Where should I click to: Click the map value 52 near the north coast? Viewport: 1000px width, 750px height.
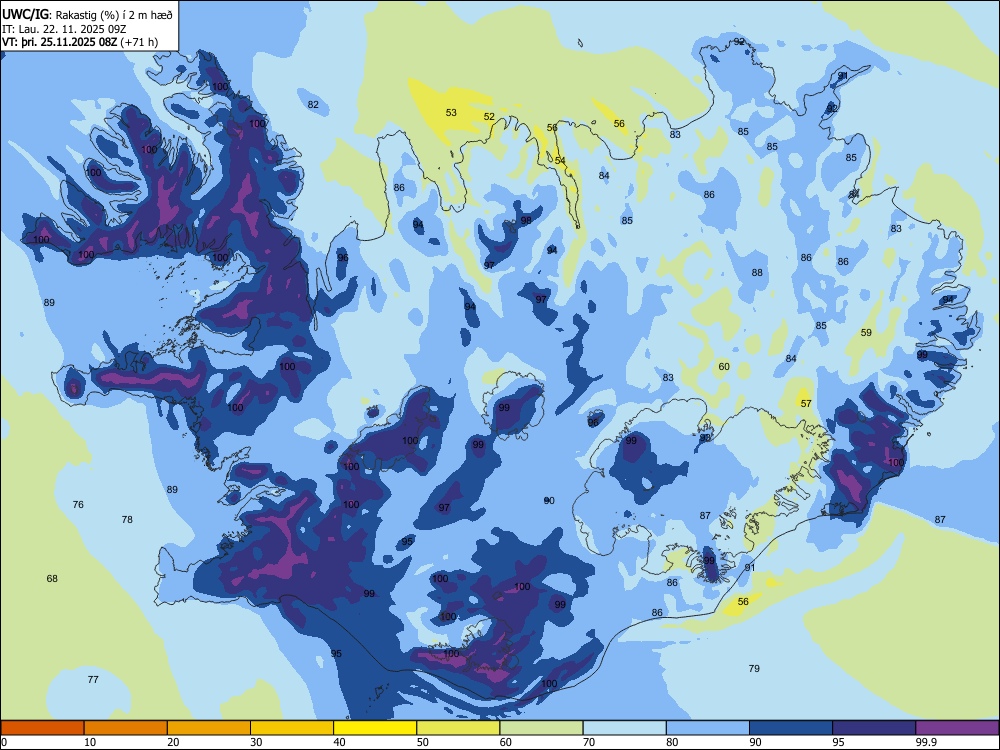(x=489, y=117)
